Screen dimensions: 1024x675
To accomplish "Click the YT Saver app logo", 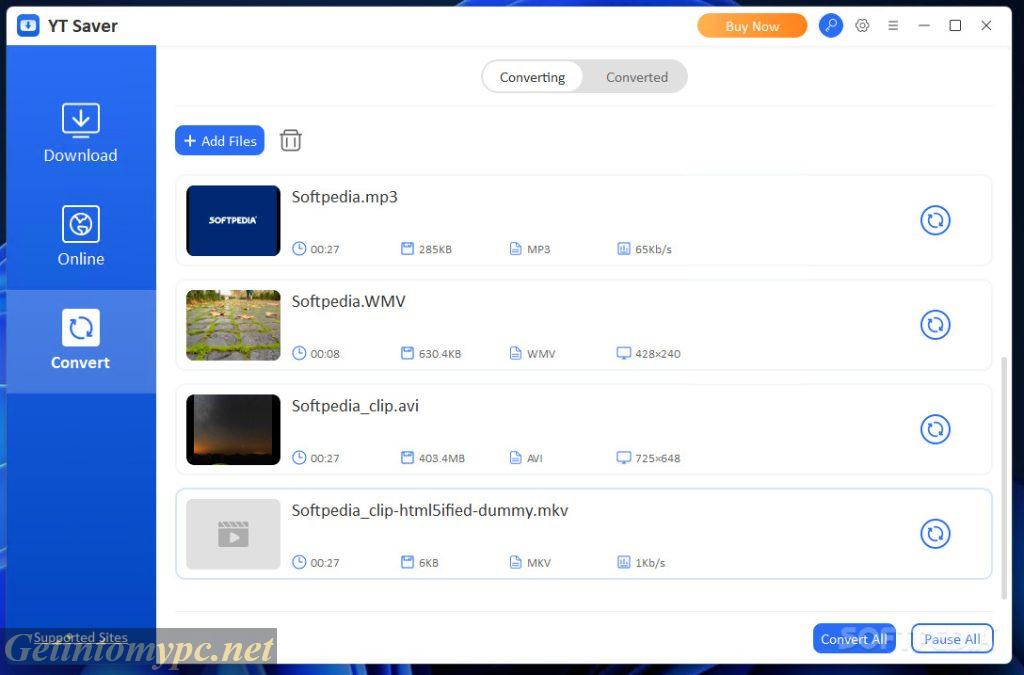I will pos(28,25).
